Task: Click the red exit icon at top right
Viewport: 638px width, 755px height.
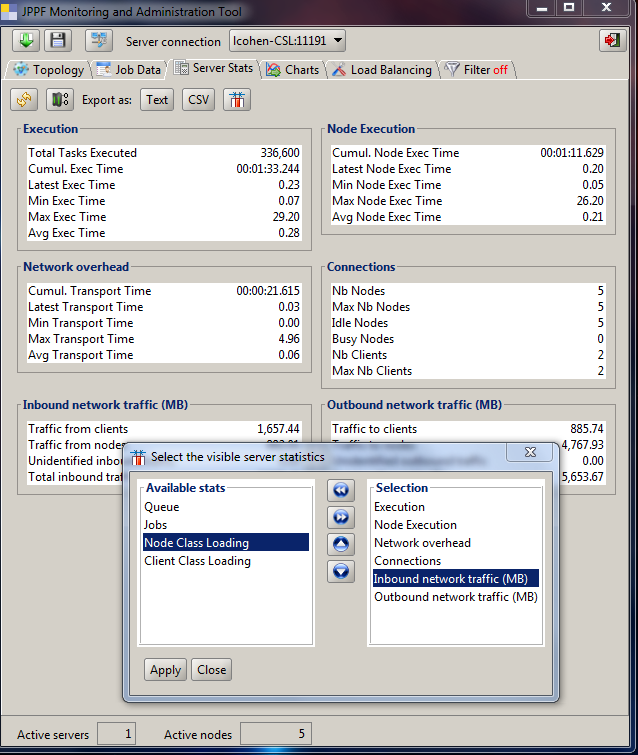Action: pos(611,40)
